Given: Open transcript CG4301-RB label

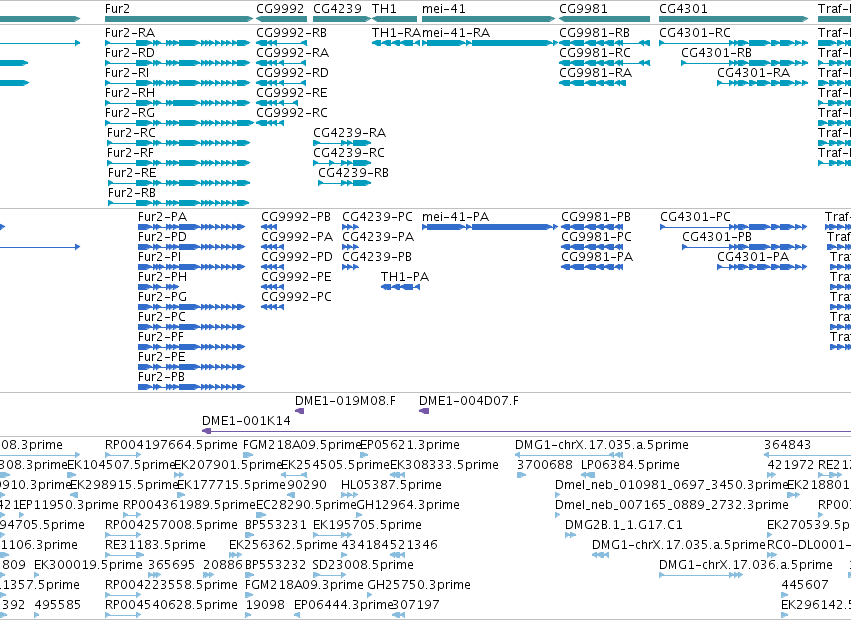Looking at the screenshot, I should (716, 53).
